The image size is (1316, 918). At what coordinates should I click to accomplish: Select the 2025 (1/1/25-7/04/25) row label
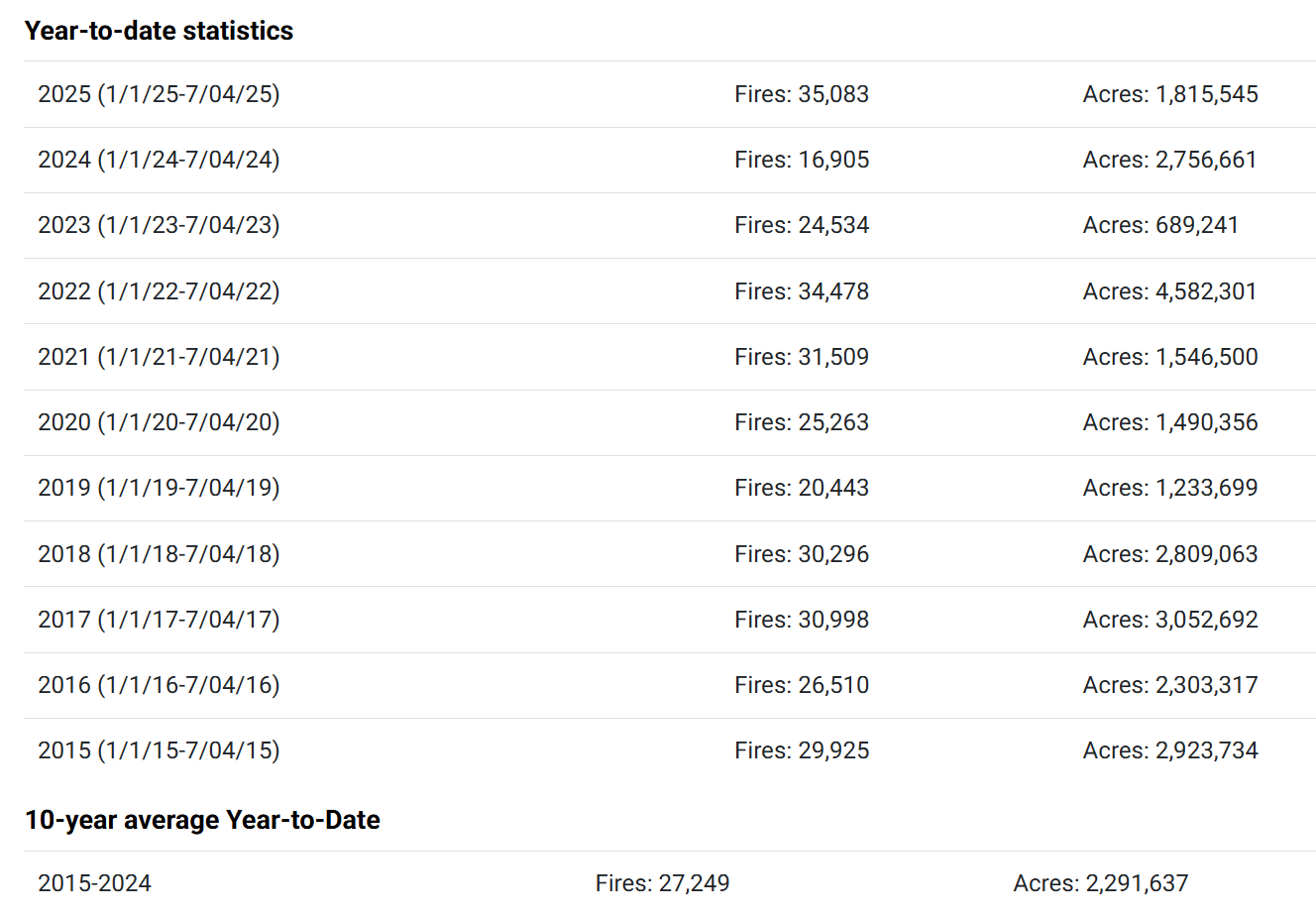[x=159, y=94]
